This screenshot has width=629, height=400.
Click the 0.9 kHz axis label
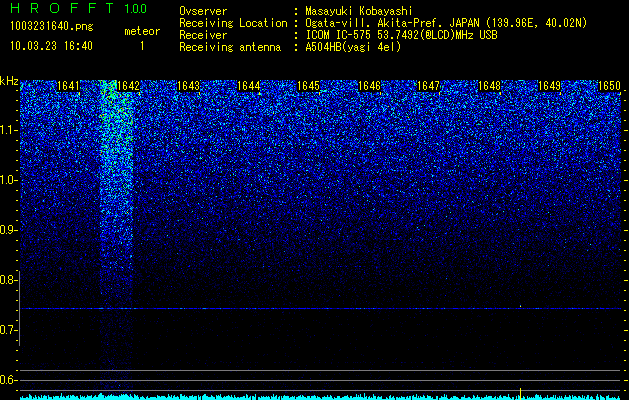(8, 230)
